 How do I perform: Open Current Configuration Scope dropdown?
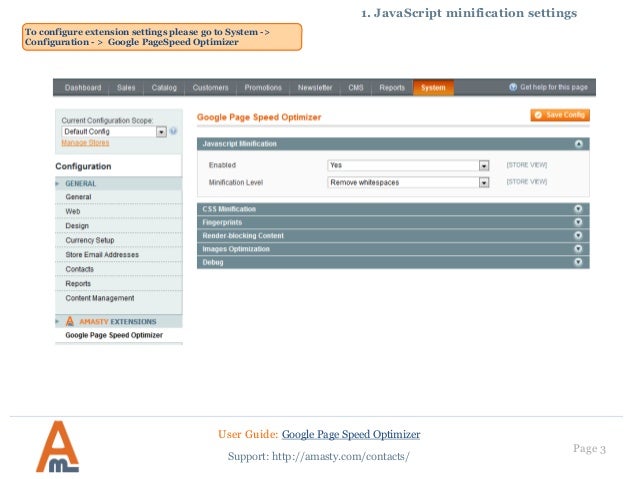[114, 131]
